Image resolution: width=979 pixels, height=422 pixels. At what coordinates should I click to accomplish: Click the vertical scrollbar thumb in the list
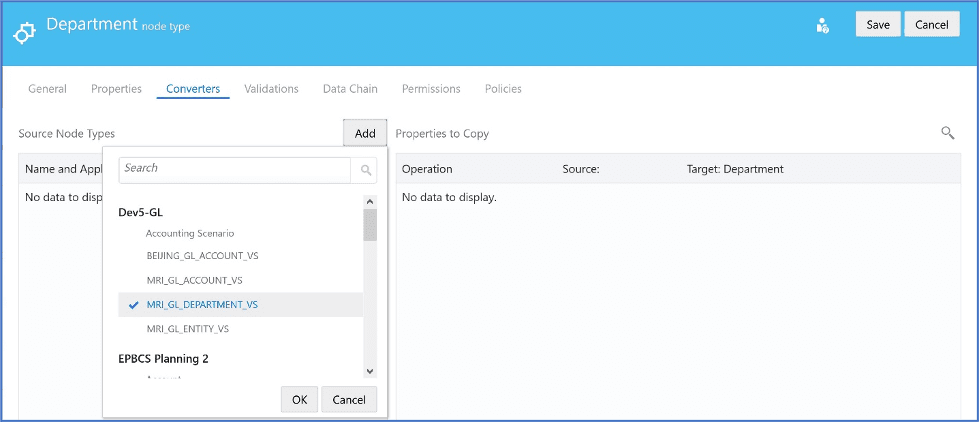tap(370, 225)
